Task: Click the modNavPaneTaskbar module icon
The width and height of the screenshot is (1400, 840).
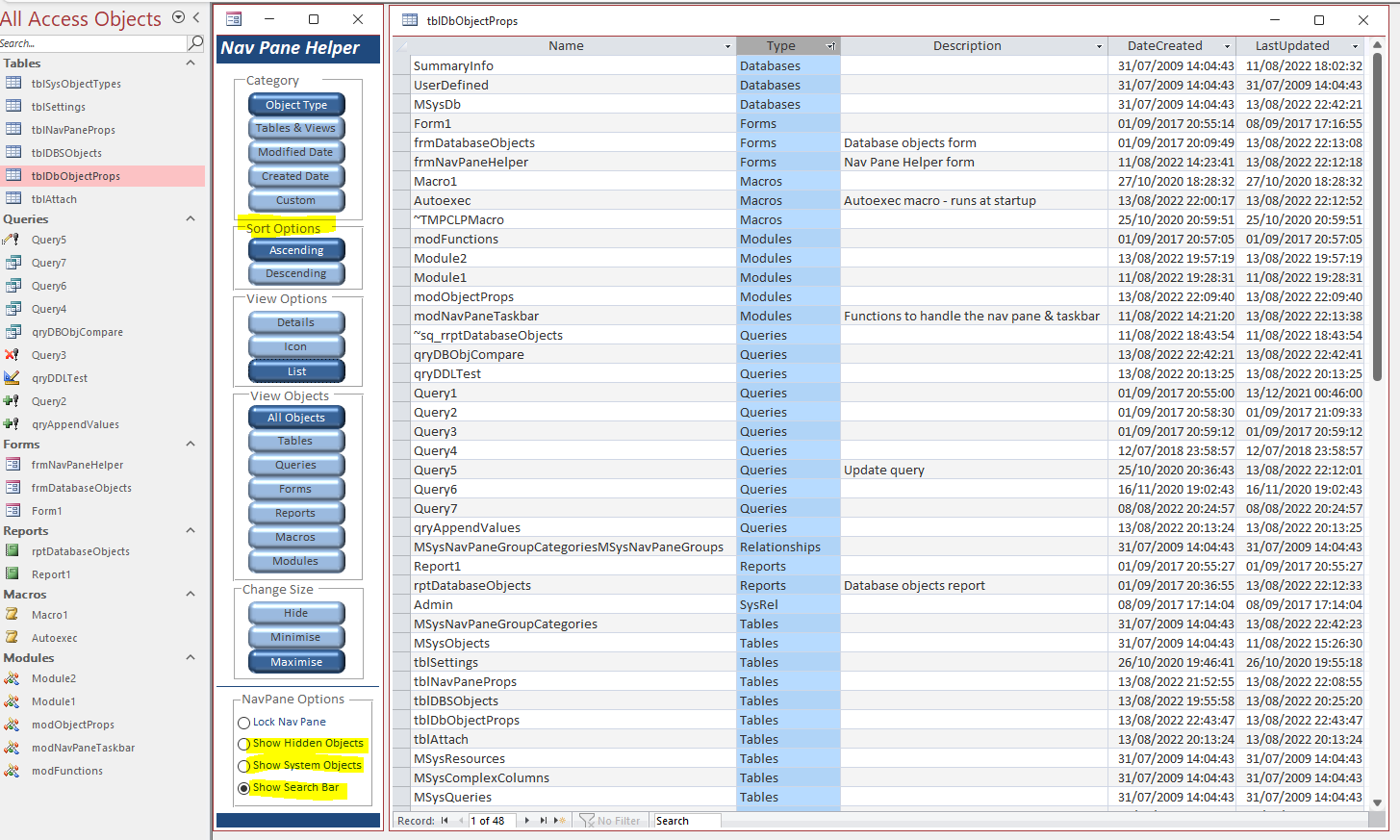Action: pos(13,748)
